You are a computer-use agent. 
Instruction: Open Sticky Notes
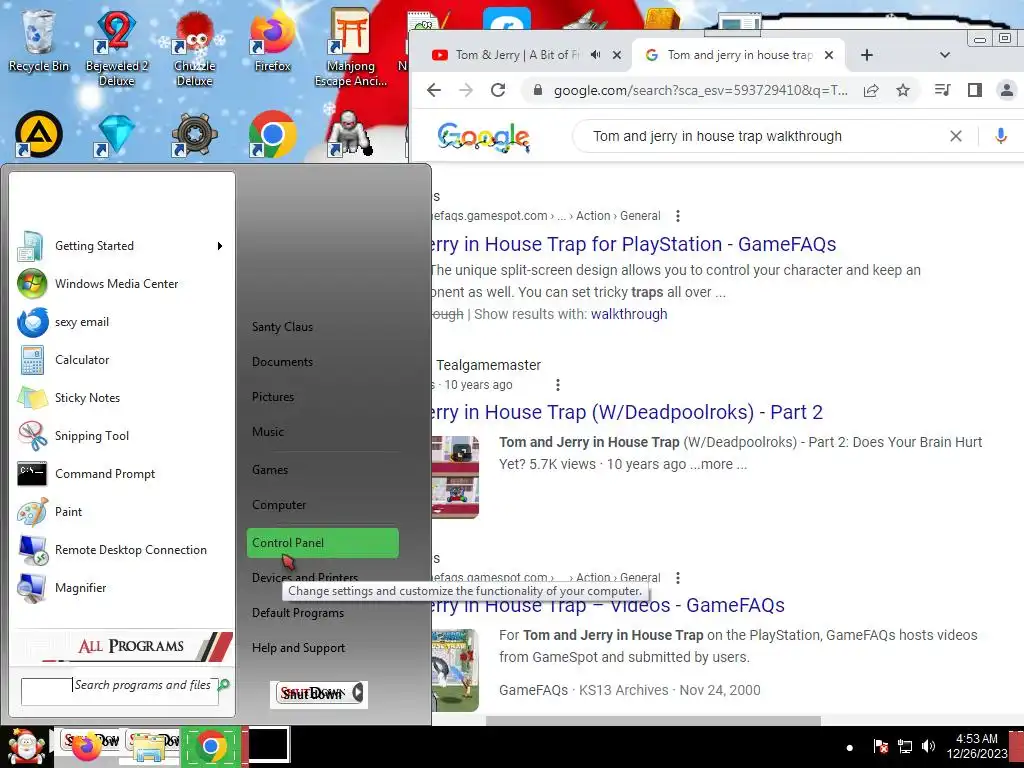click(121, 398)
